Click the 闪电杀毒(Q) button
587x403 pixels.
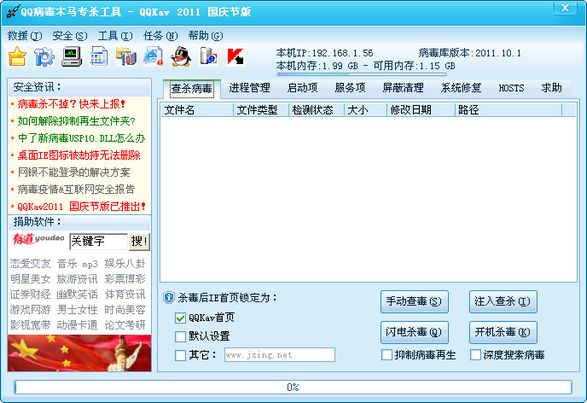pos(414,332)
